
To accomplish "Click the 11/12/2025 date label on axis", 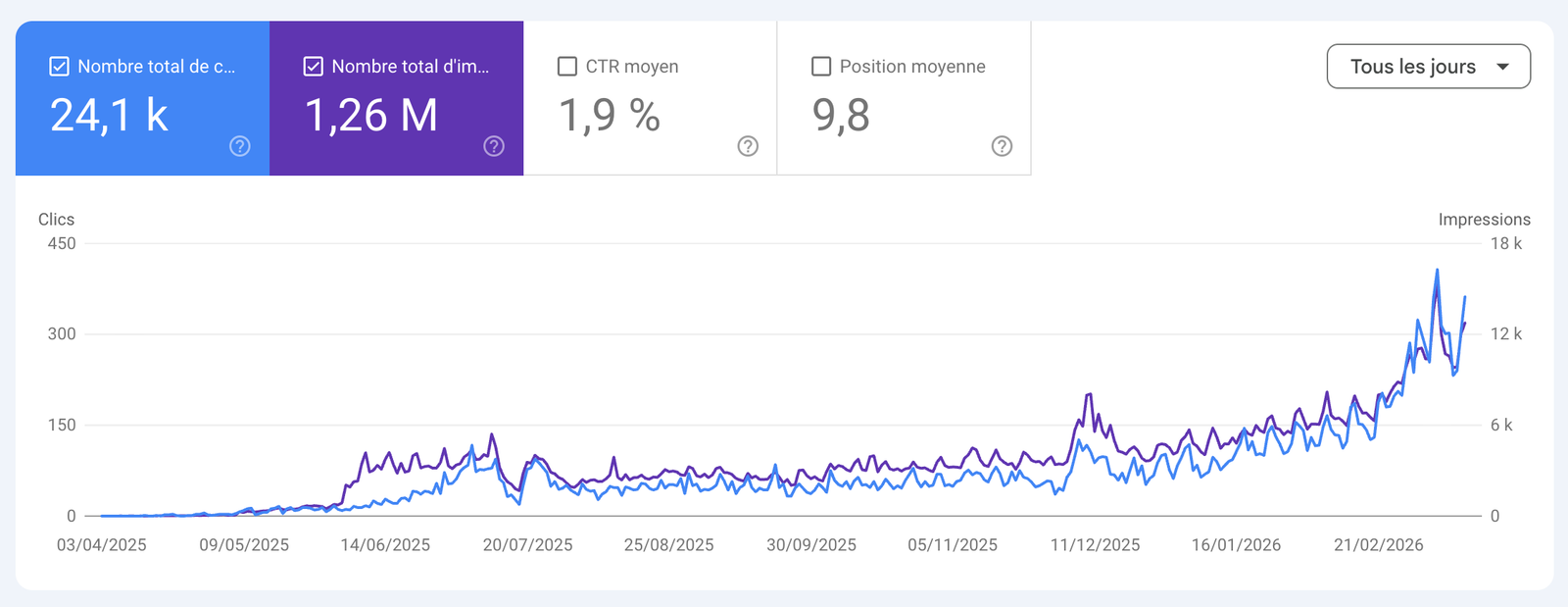I will (1095, 545).
